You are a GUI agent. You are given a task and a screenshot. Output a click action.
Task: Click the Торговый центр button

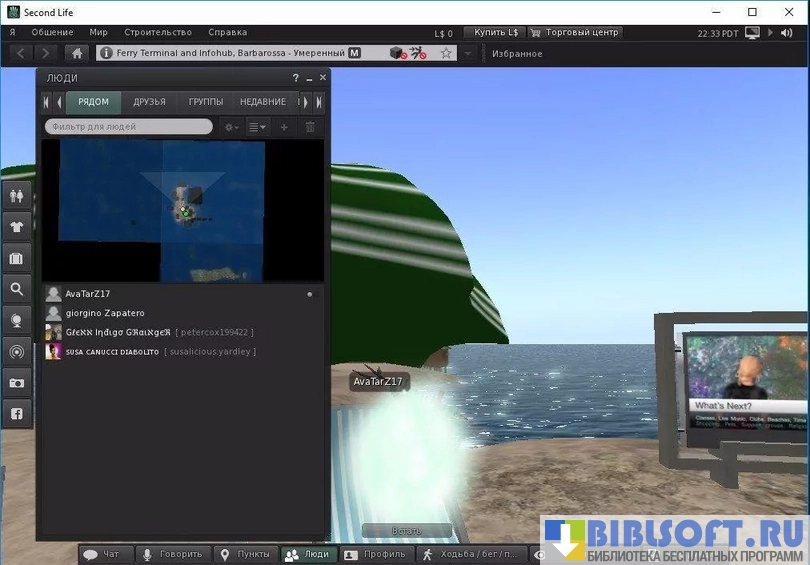coord(574,33)
